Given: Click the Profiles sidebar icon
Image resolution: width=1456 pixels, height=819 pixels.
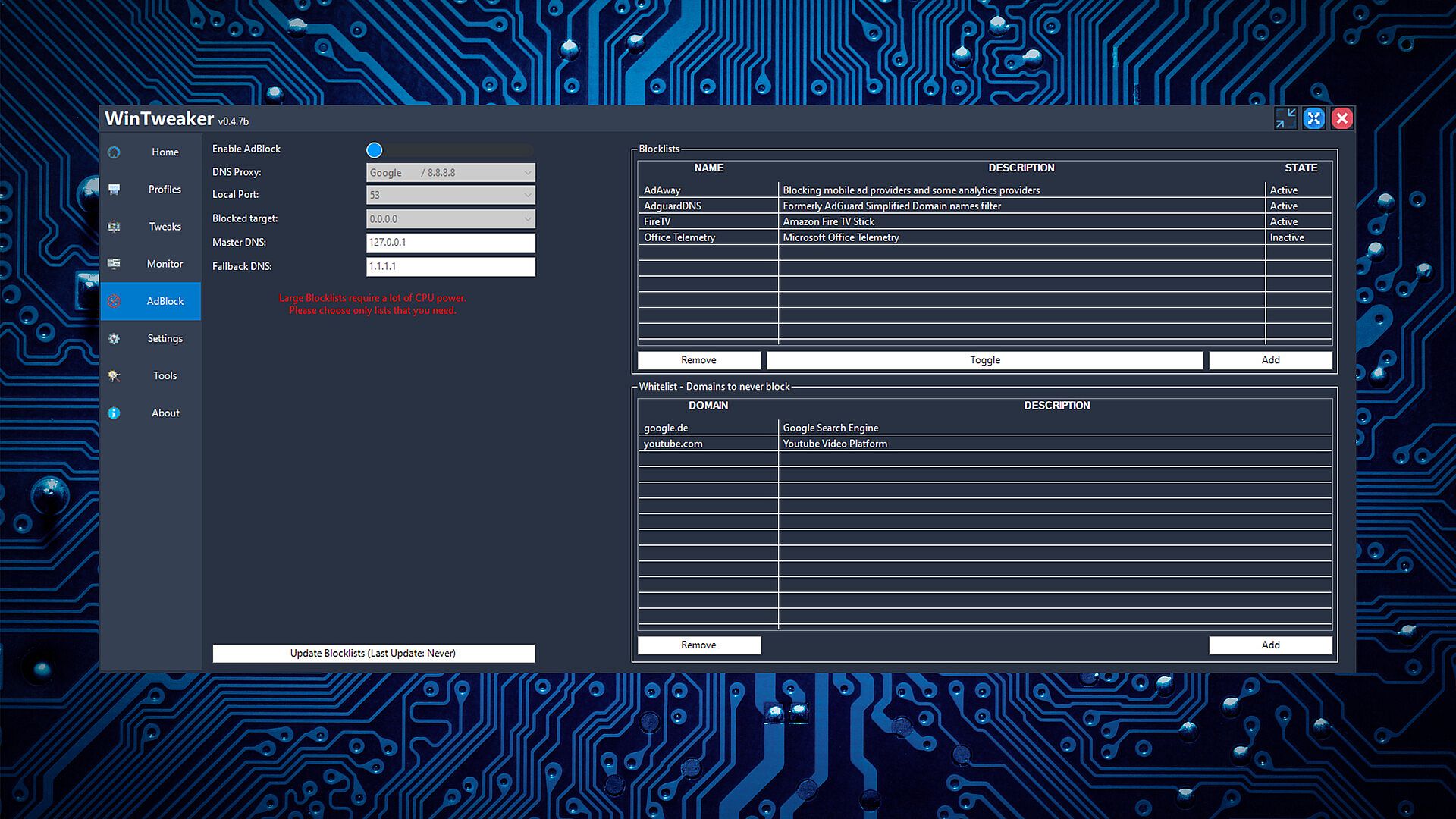Looking at the screenshot, I should (114, 189).
